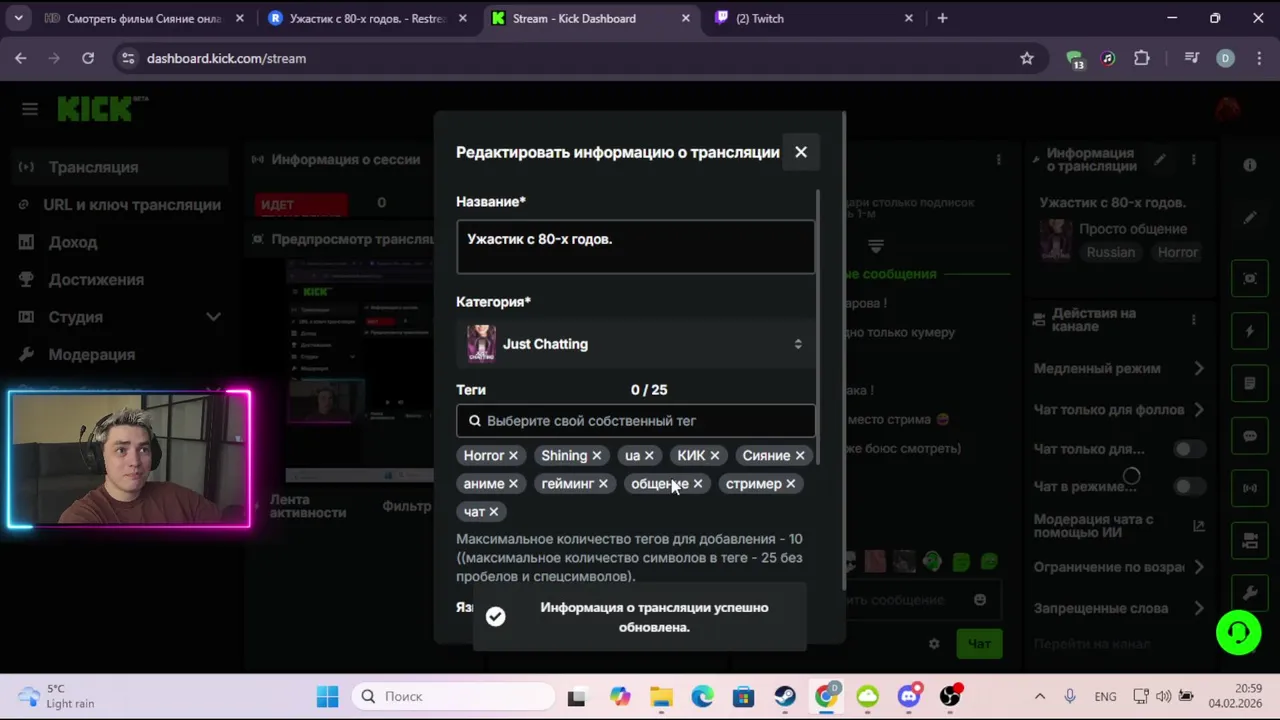Open the Модерация section
This screenshot has width=1280, height=720.
tap(122, 355)
